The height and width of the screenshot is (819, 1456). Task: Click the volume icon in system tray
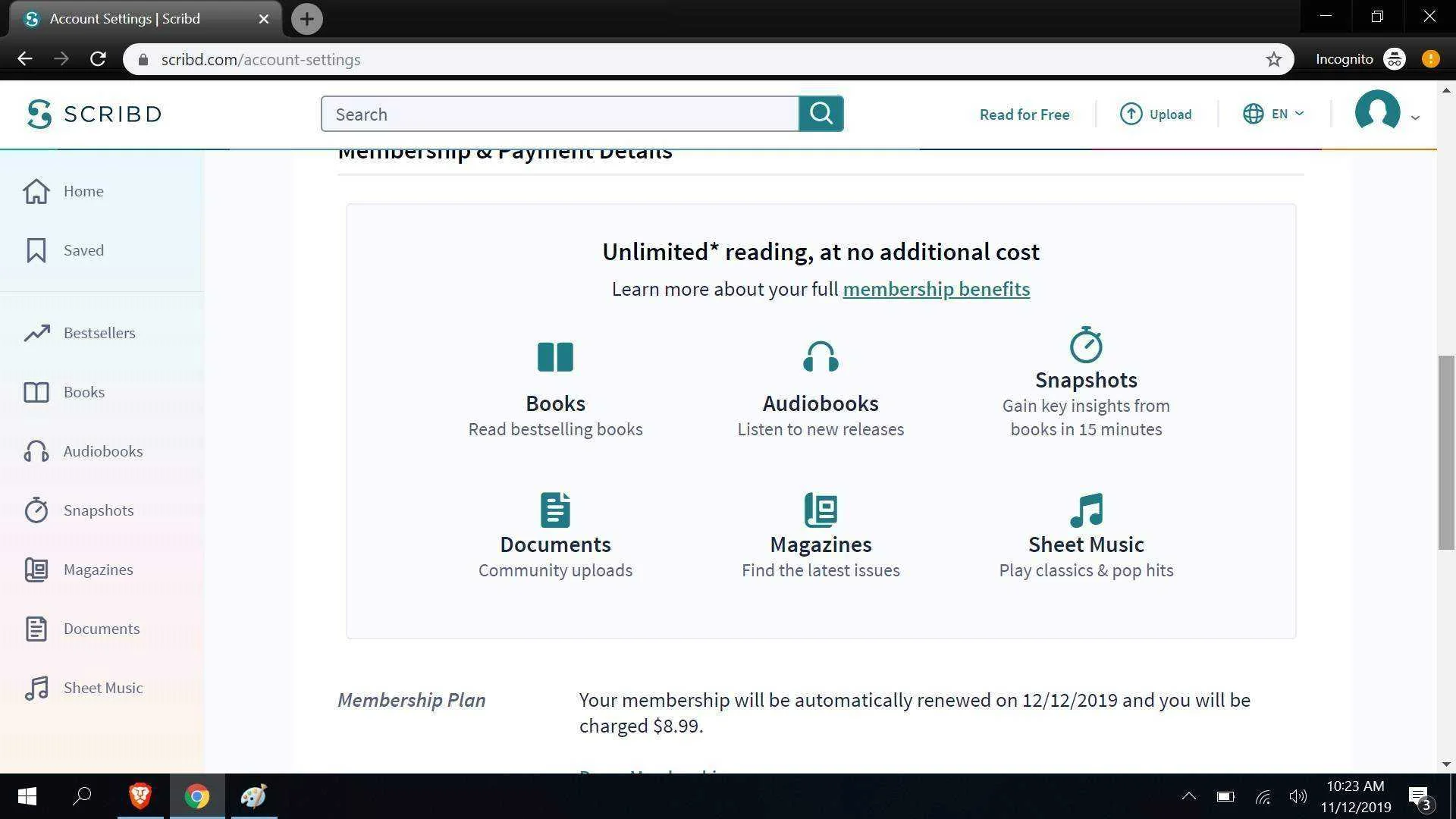1298,796
